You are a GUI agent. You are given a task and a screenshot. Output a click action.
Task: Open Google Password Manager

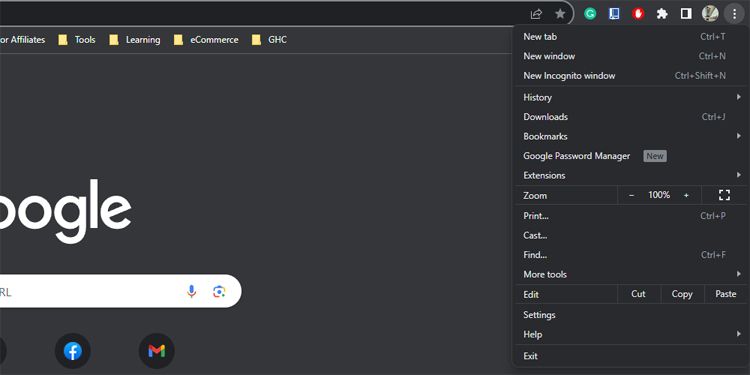pos(631,156)
